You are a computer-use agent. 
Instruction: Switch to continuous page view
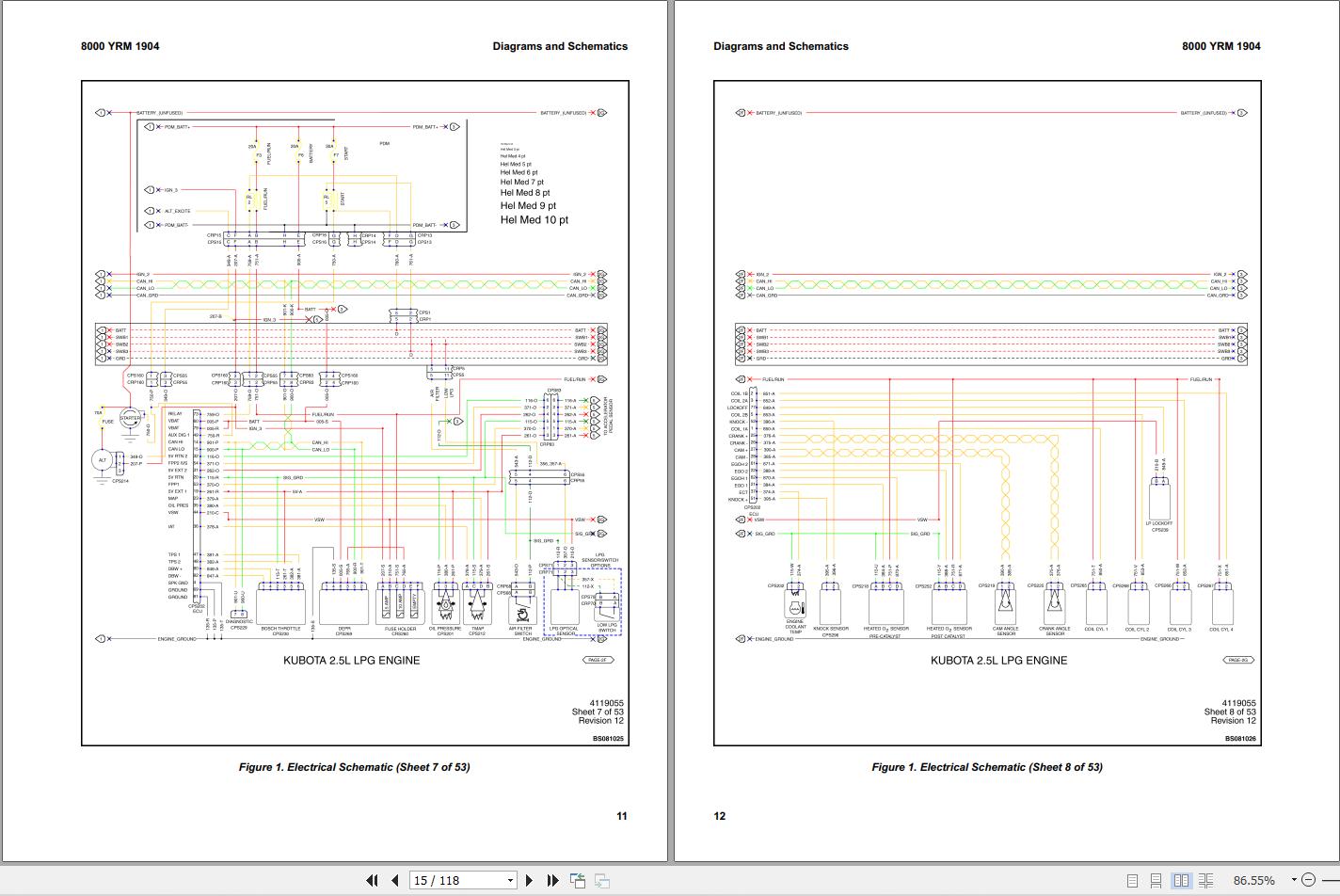click(1157, 881)
